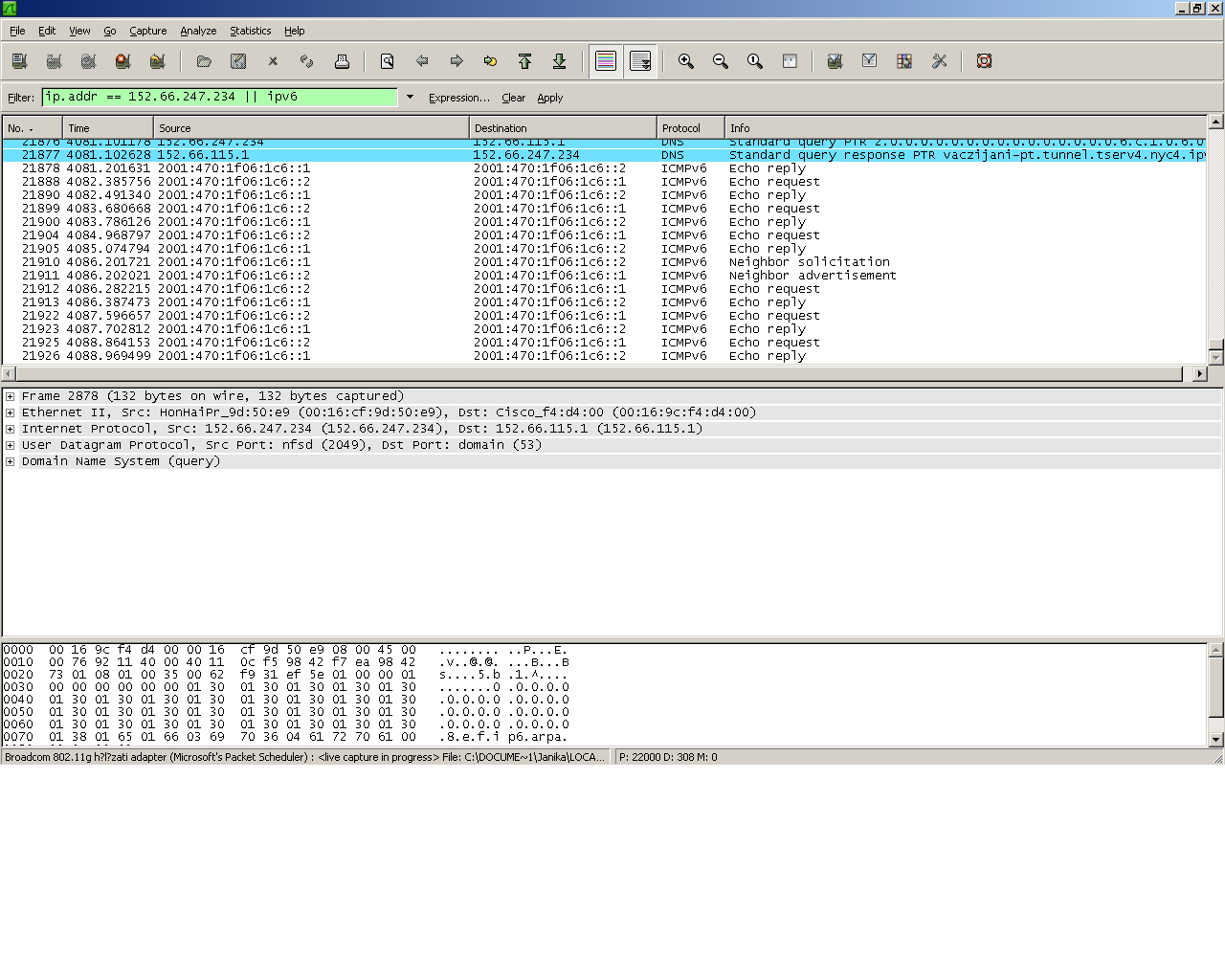Screen dimensions: 1225x980
Task: Open the Capture Options dialog
Action: click(54, 60)
